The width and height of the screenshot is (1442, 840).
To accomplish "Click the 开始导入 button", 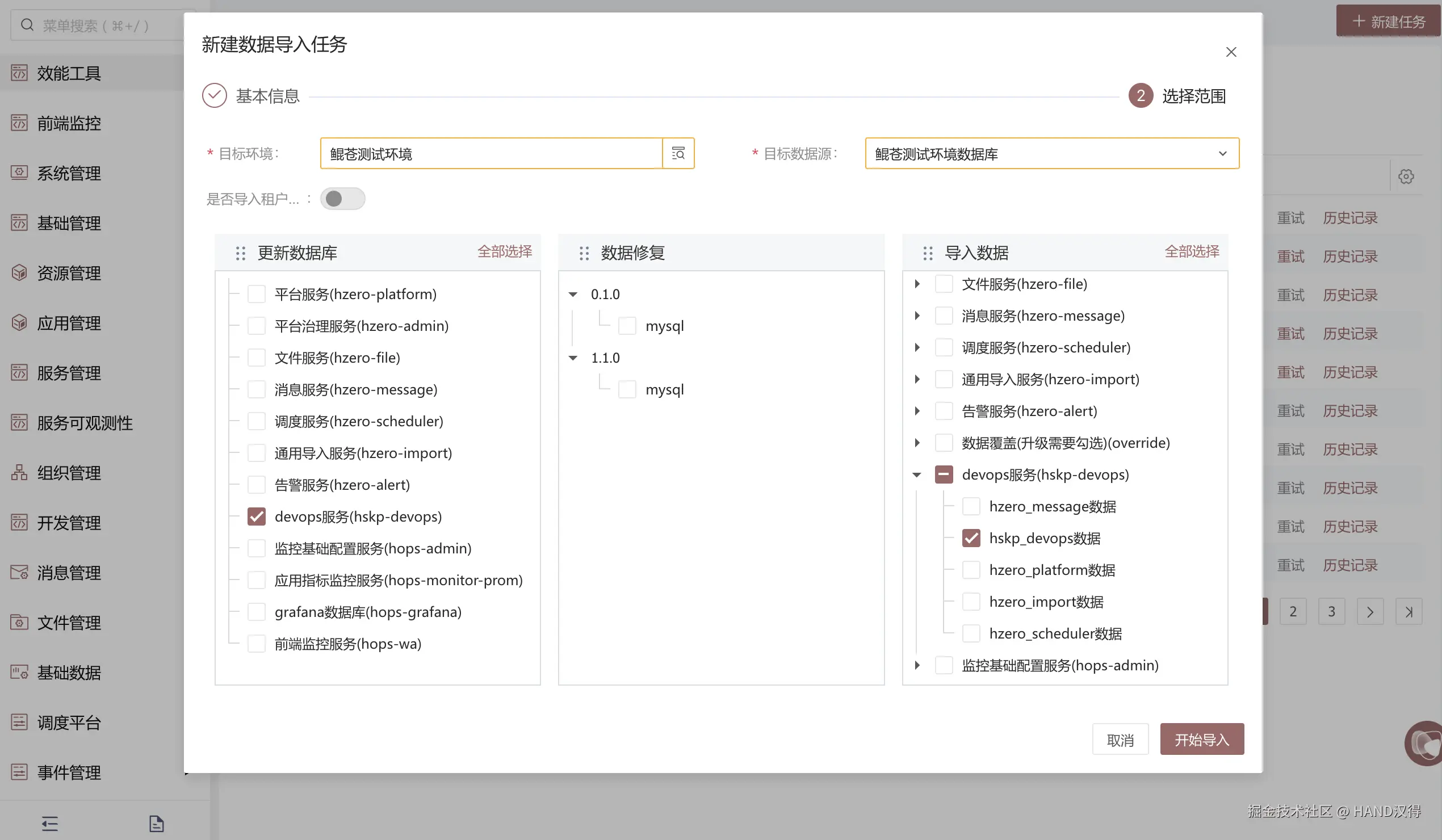I will 1202,740.
